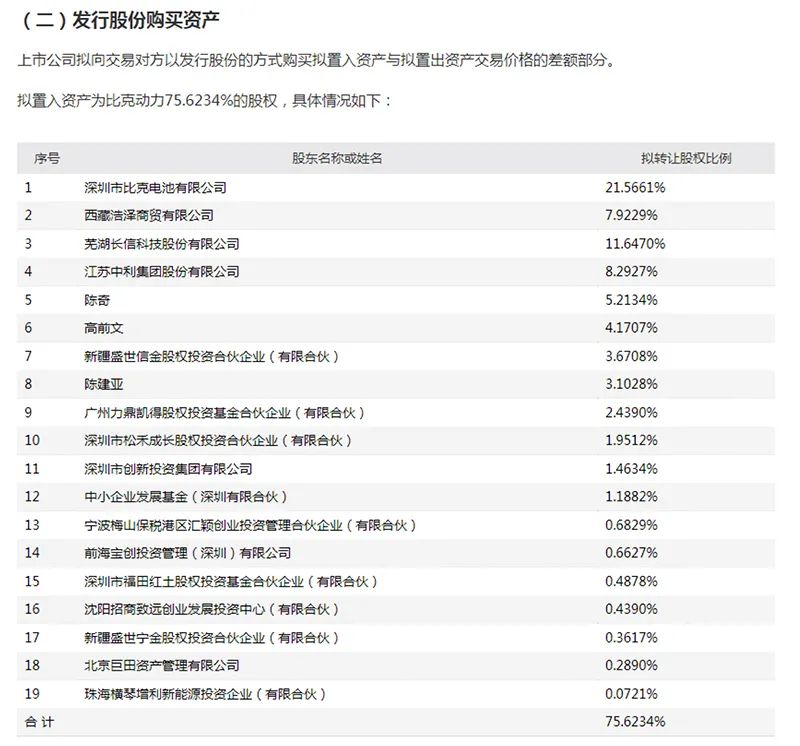This screenshot has height=746, width=800.
Task: Click the value 1.4634%
Action: (631, 468)
